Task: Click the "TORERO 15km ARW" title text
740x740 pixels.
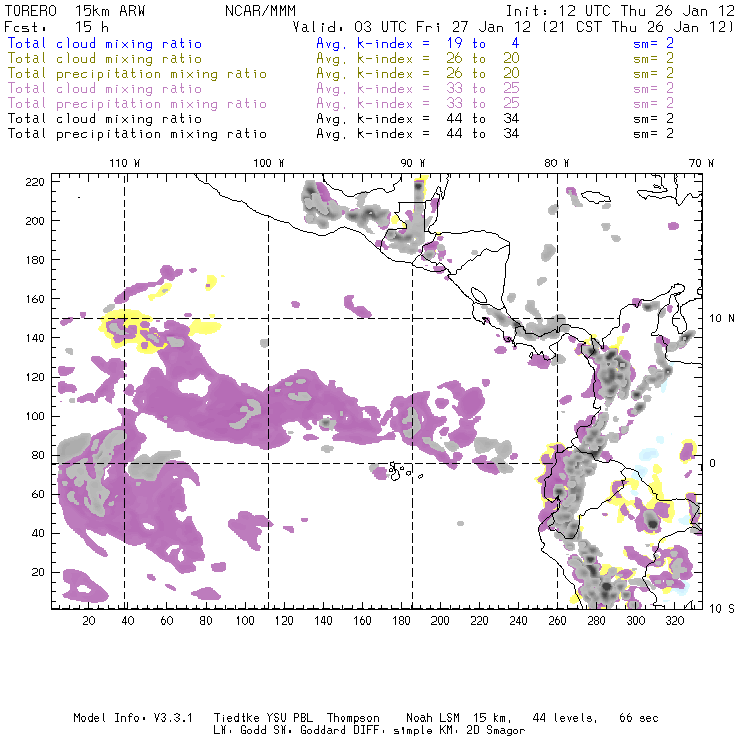Action: click(75, 11)
